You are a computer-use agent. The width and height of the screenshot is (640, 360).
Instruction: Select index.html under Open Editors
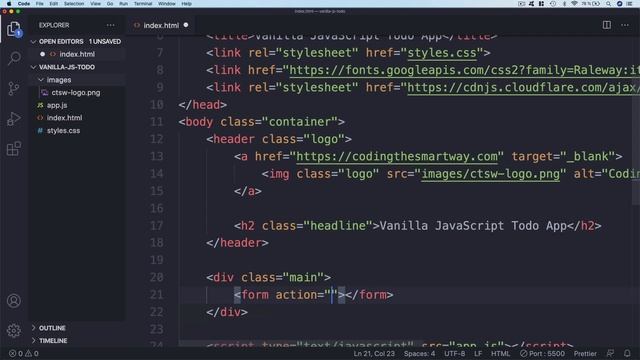click(x=77, y=54)
